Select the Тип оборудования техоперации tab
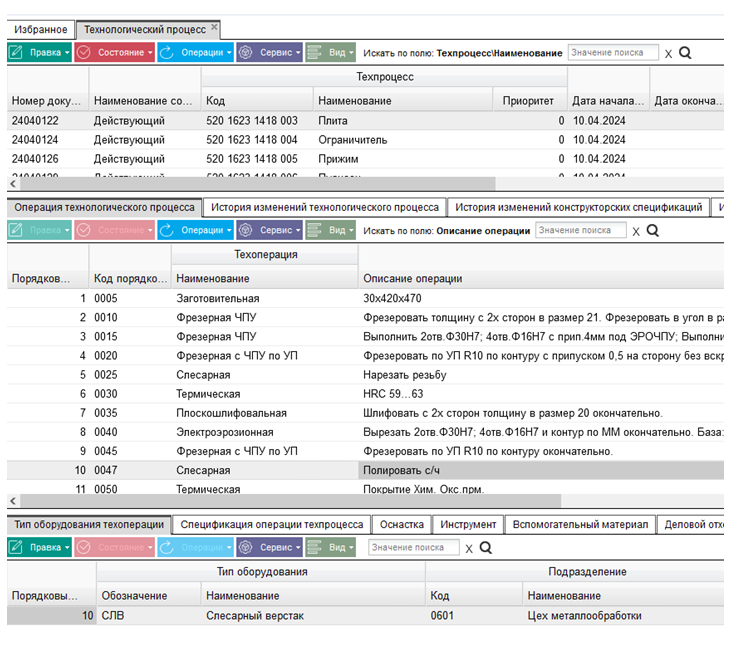Image resolution: width=740 pixels, height=646 pixels. click(89, 525)
